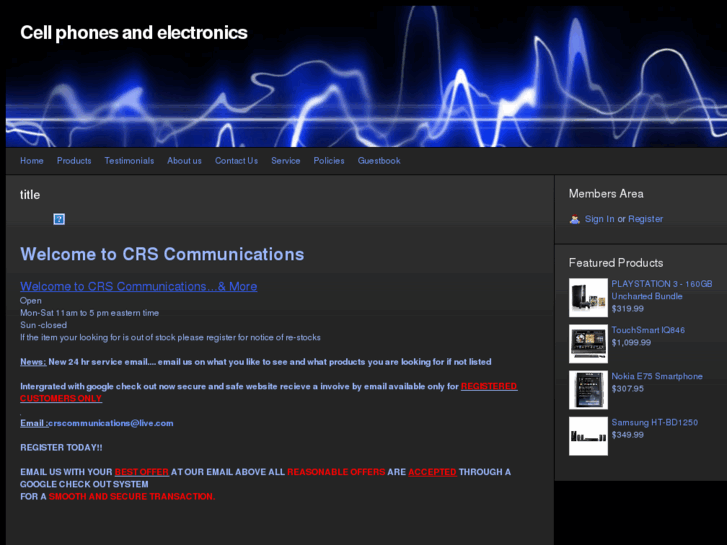Open the TouchSmart IQ846 product link
Viewport: 727px width, 545px height.
(x=648, y=330)
